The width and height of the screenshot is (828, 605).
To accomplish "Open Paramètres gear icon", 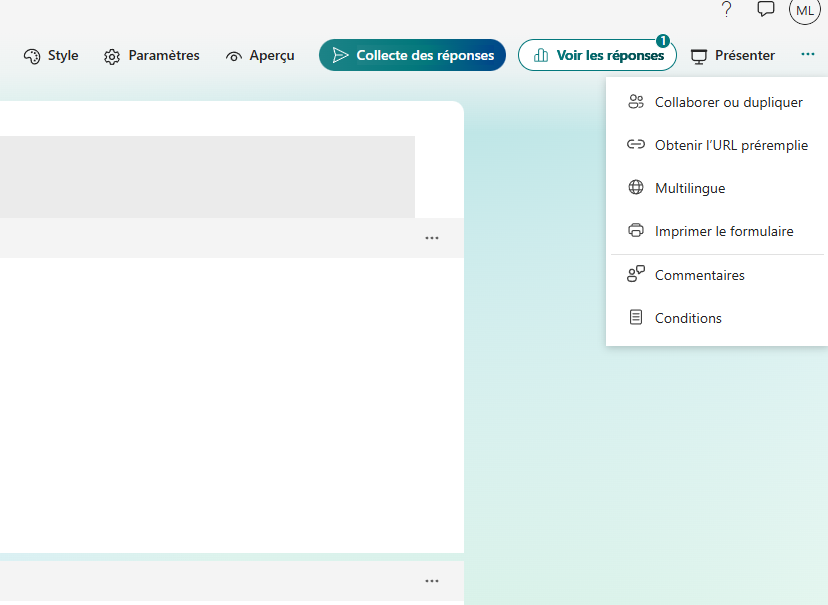I will point(112,56).
